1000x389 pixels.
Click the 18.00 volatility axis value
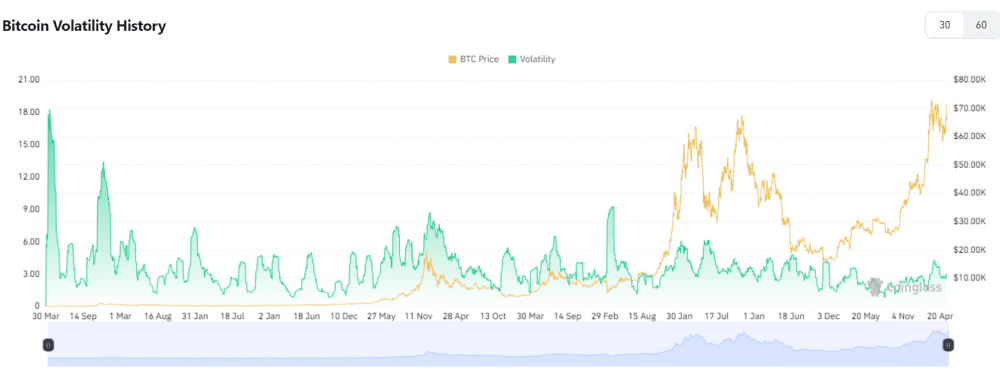(x=29, y=112)
